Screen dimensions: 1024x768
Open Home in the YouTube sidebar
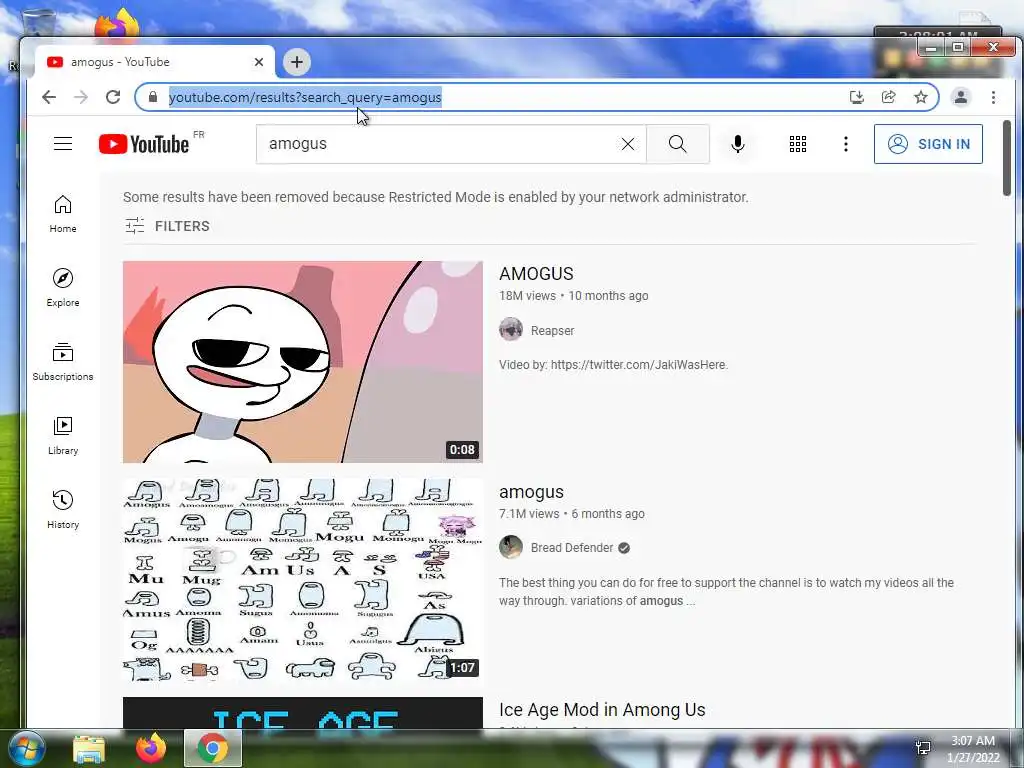[63, 214]
